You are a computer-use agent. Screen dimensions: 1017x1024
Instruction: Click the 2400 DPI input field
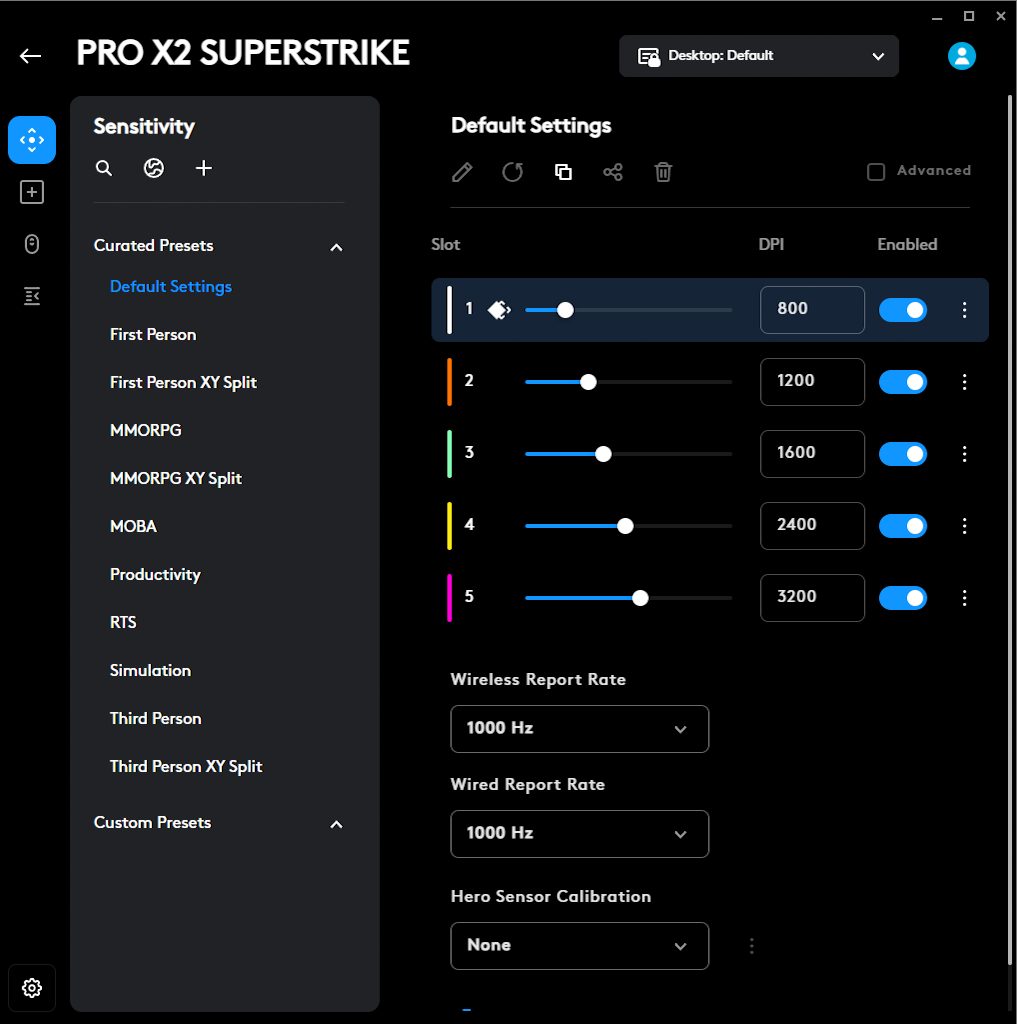tap(812, 526)
